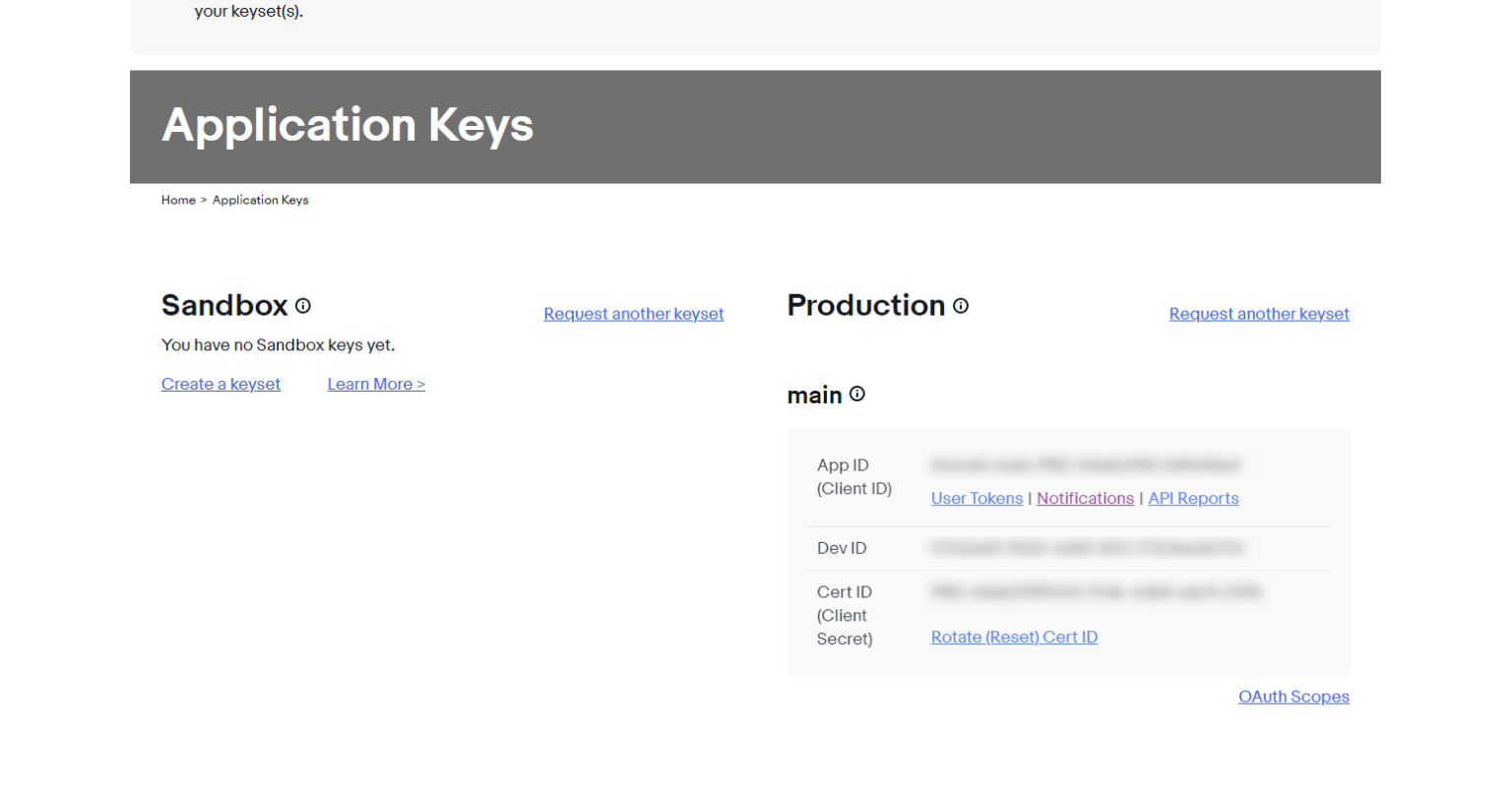Image resolution: width=1512 pixels, height=793 pixels.
Task: Click the Production info icon
Action: point(961,306)
